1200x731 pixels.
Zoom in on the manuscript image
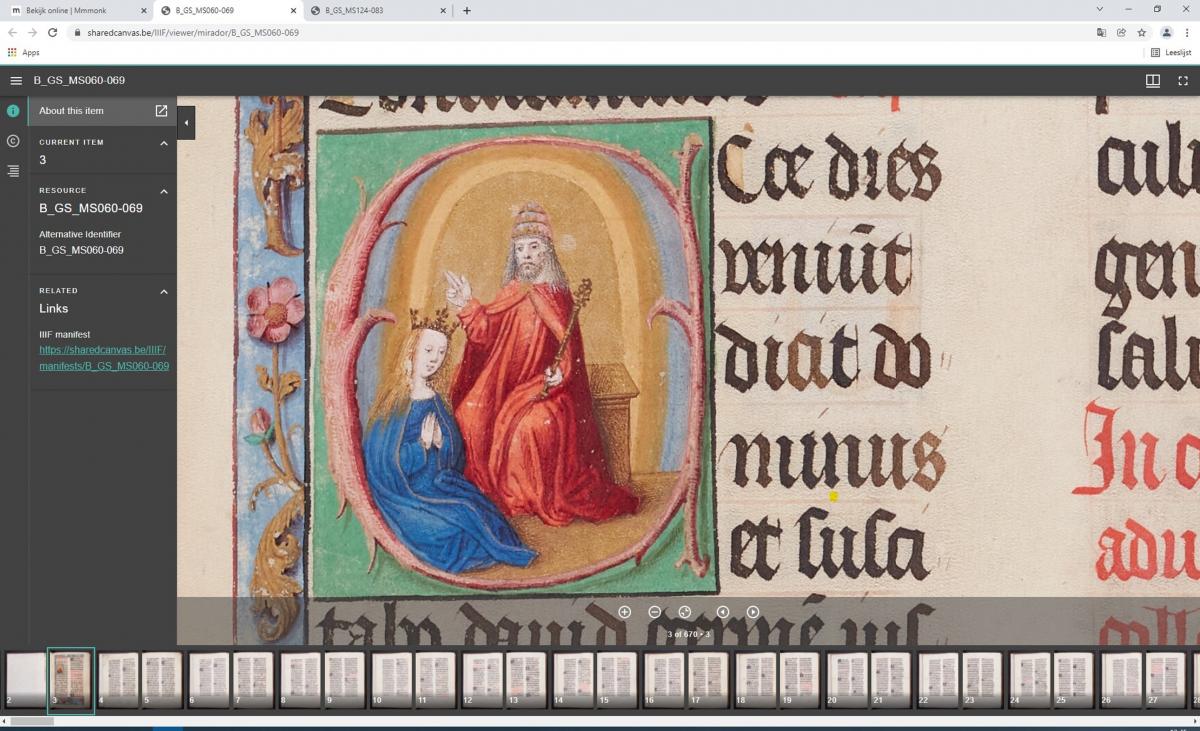tap(625, 612)
